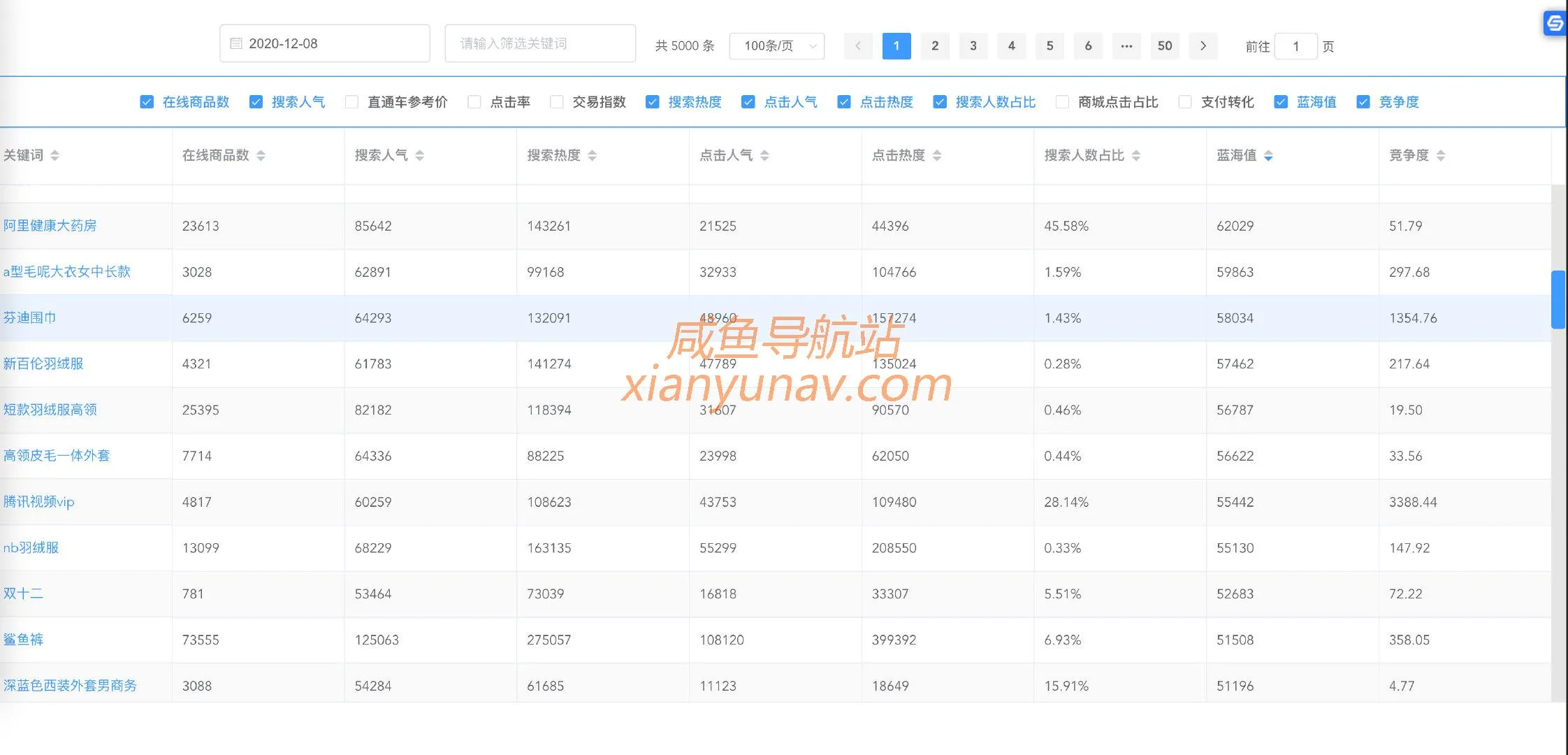Go to page 3 in pagination
1568x755 pixels.
pos(973,46)
